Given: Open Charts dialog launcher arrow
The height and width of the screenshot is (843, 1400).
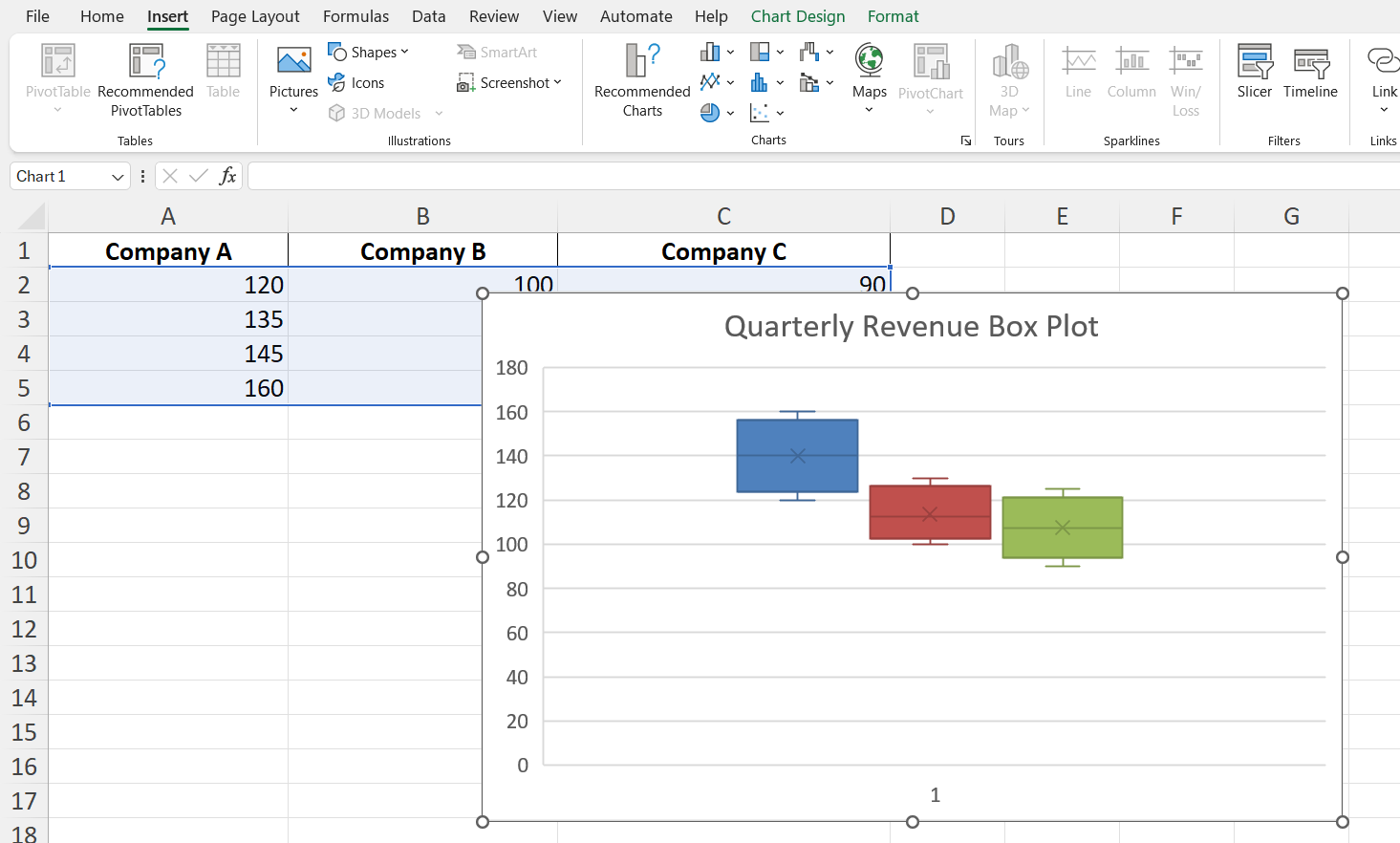Looking at the screenshot, I should [966, 140].
